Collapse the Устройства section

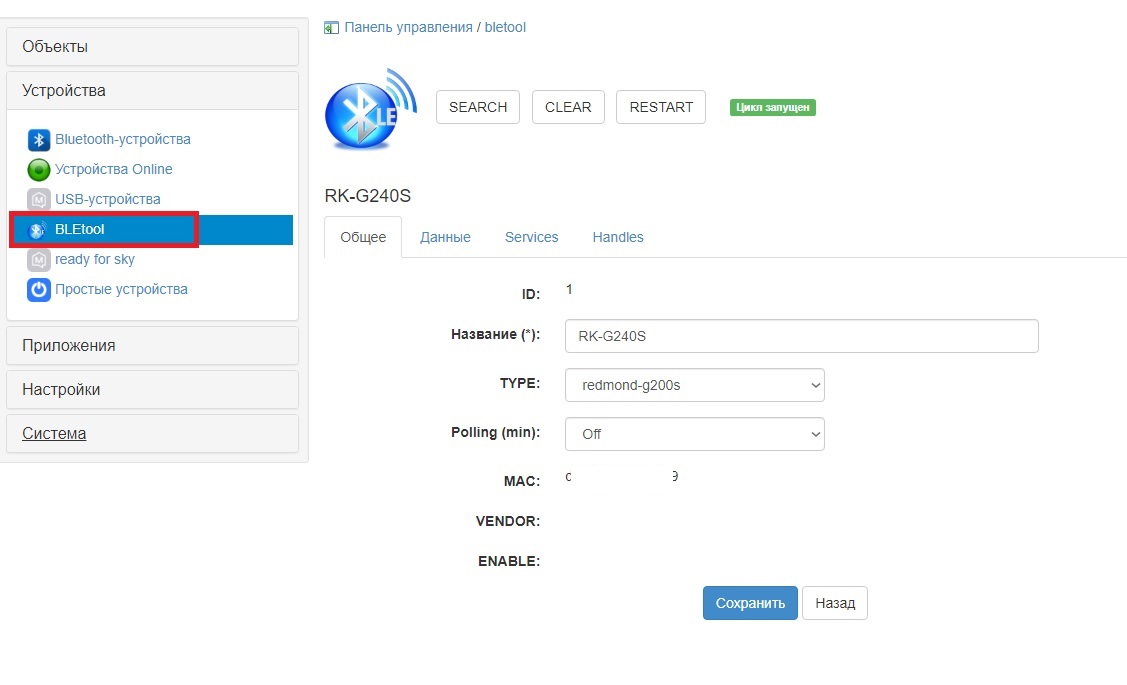click(152, 91)
